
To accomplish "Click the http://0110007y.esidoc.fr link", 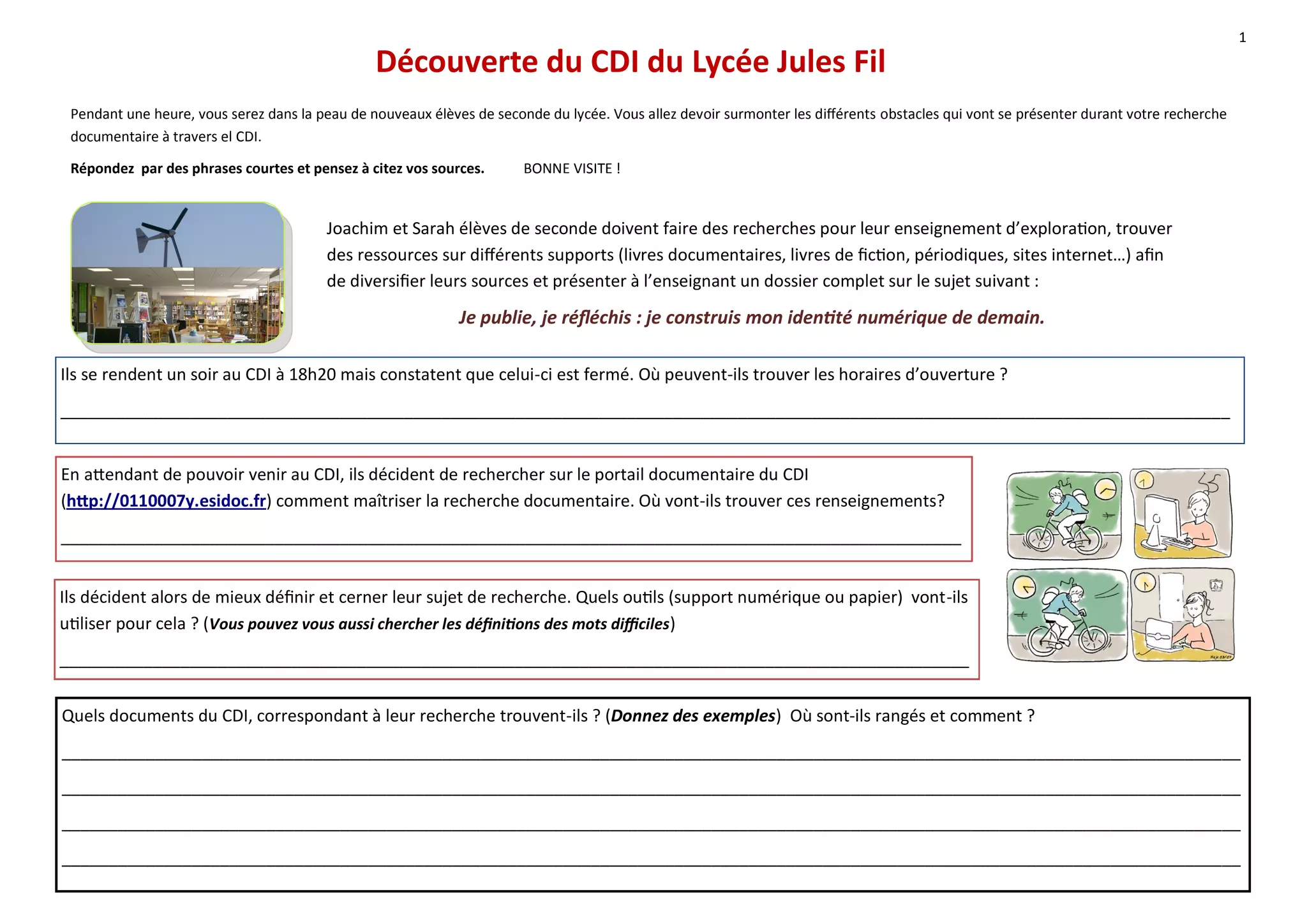I will pyautogui.click(x=166, y=502).
